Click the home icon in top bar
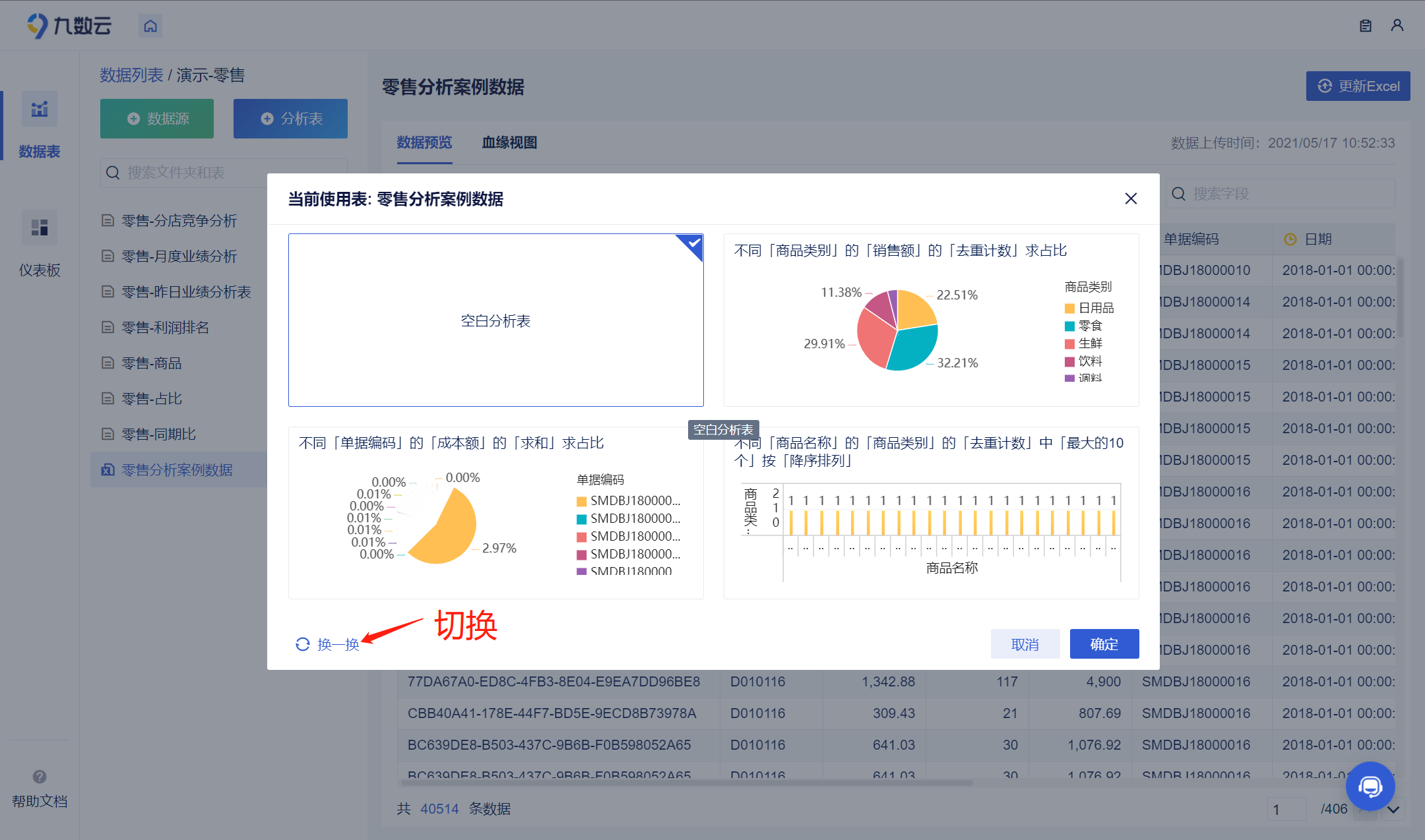Viewport: 1425px width, 840px height. tap(150, 26)
